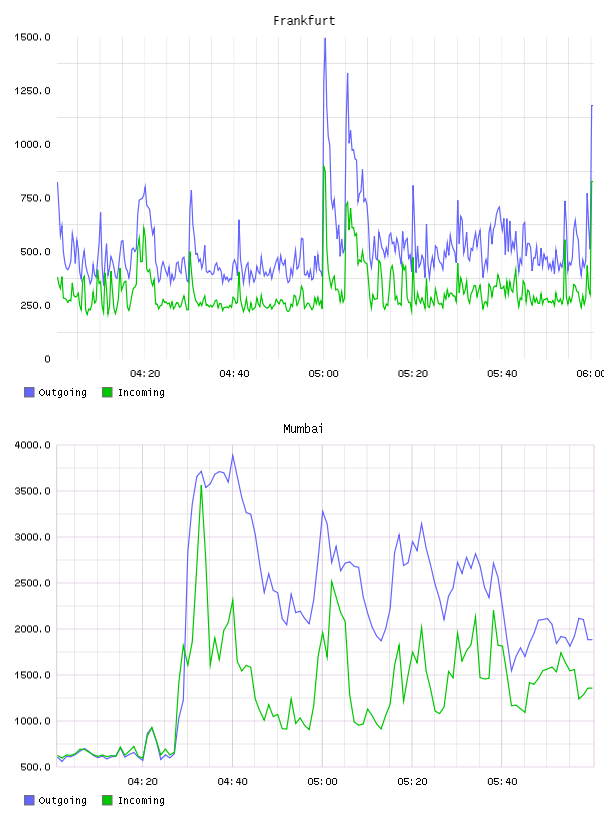This screenshot has height=816, width=608.
Task: Click the 1500.0 y-axis label on Frankfurt chart
Action: (32, 37)
